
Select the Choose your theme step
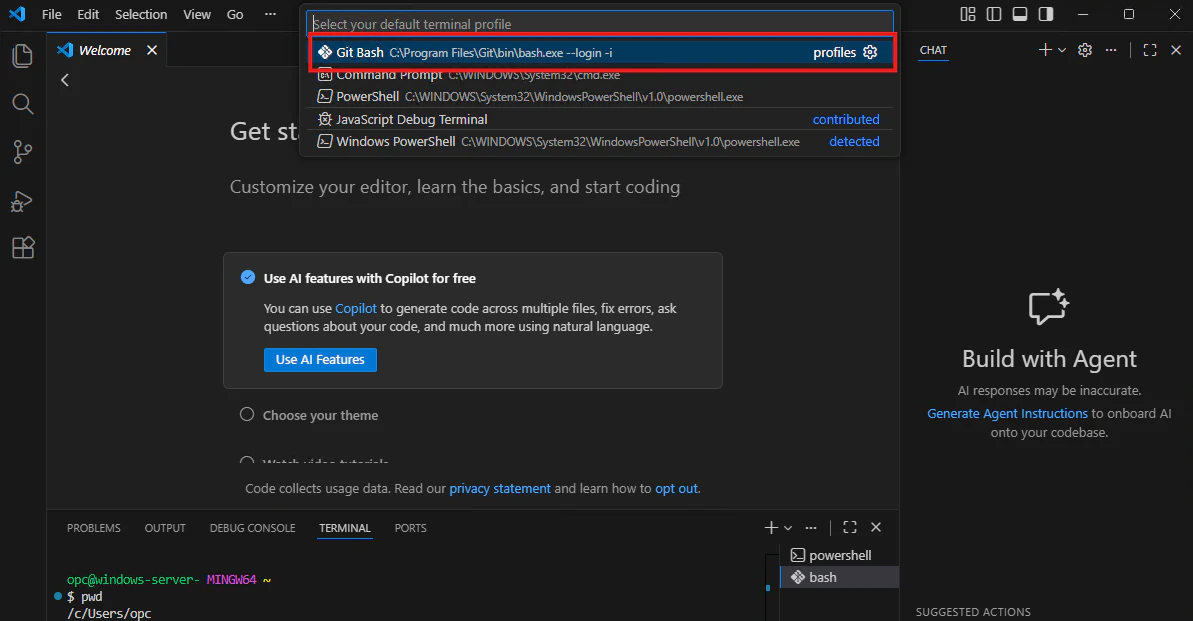(x=320, y=416)
